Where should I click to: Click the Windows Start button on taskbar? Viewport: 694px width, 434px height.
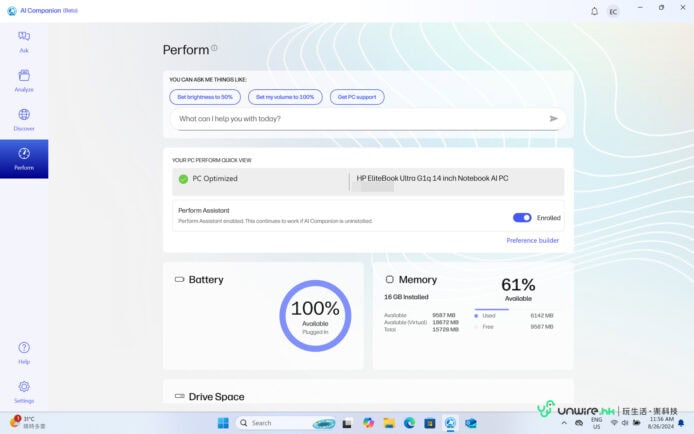click(223, 423)
